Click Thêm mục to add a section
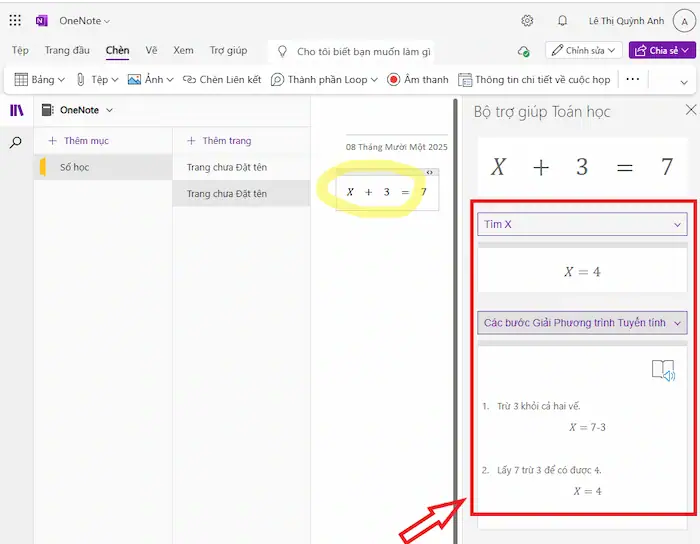The height and width of the screenshot is (544, 700). [80, 141]
